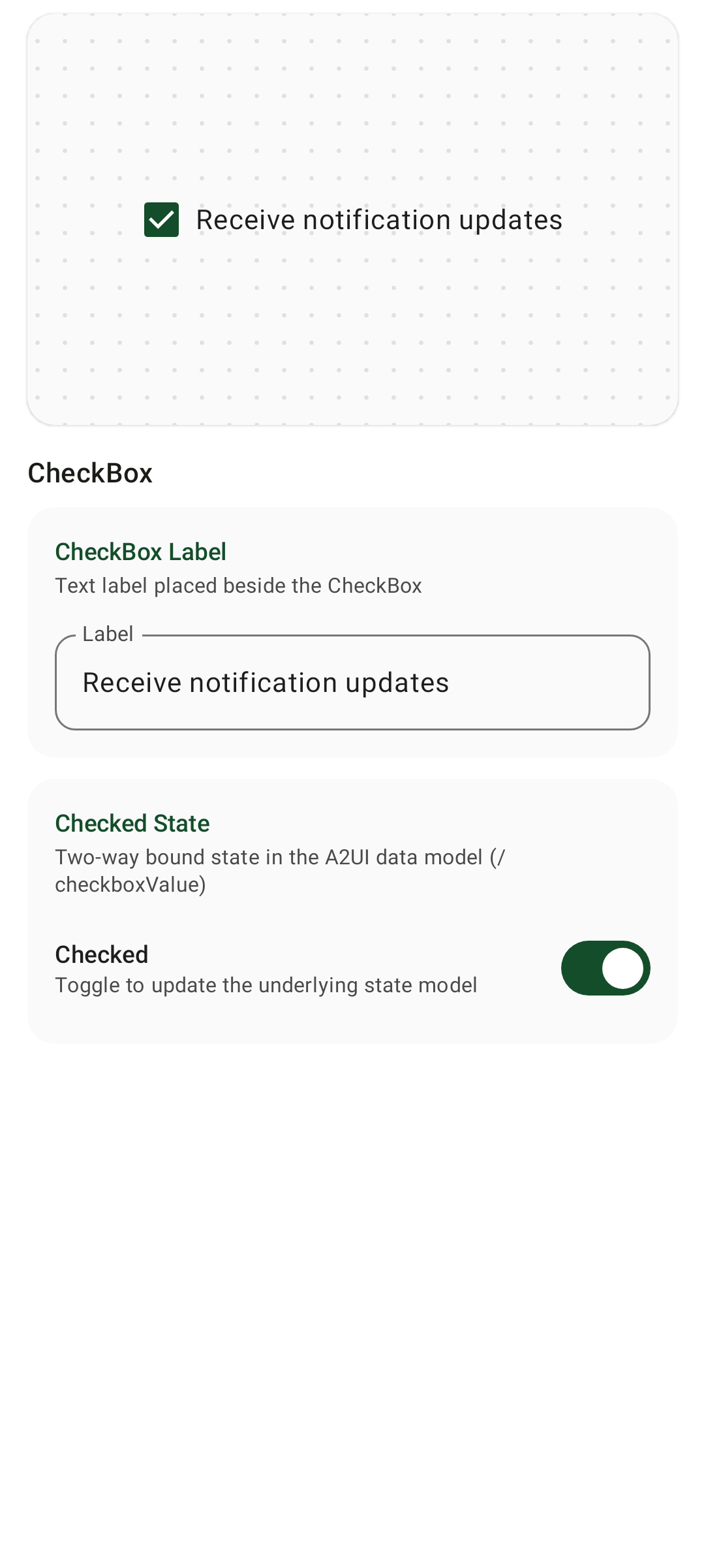
Task: Click the bold 'Checked' row label
Action: click(x=102, y=954)
